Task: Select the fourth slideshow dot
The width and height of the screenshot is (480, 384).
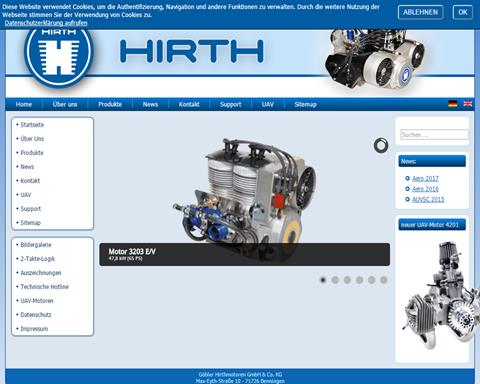Action: (359, 280)
